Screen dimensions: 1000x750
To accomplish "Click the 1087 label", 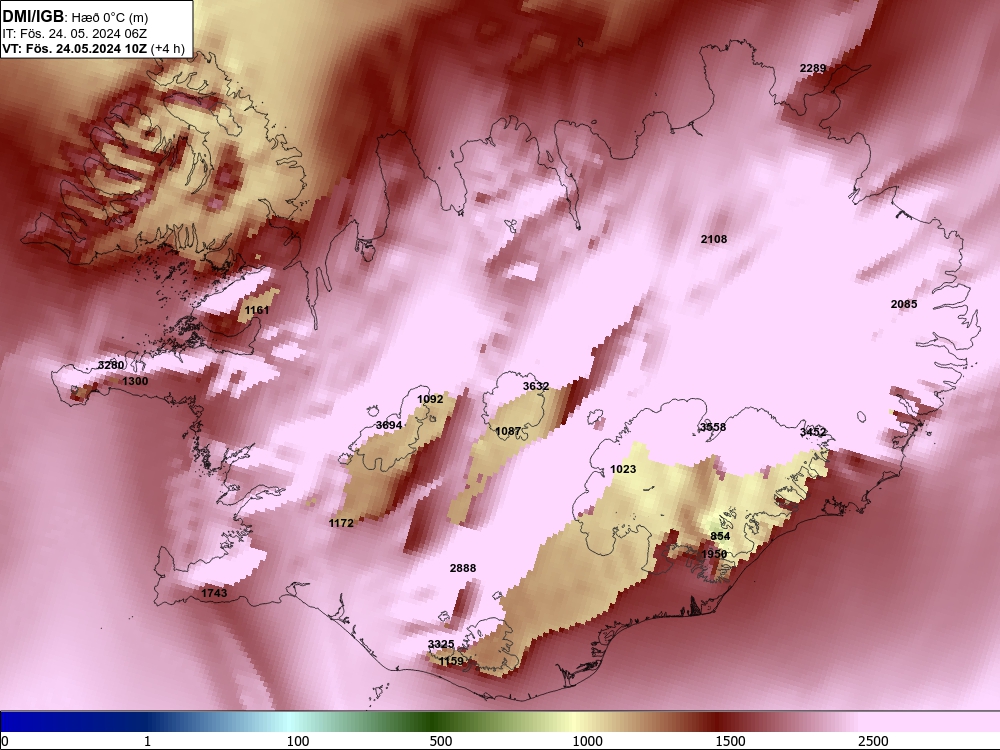I will (x=508, y=432).
